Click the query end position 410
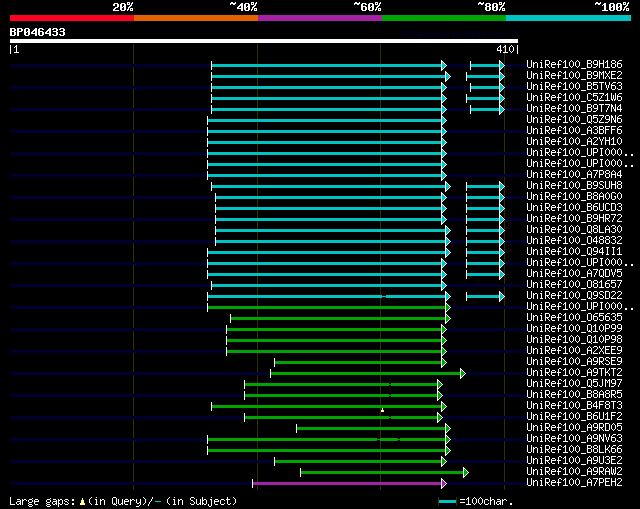Image resolution: width=640 pixels, height=509 pixels. [505, 49]
